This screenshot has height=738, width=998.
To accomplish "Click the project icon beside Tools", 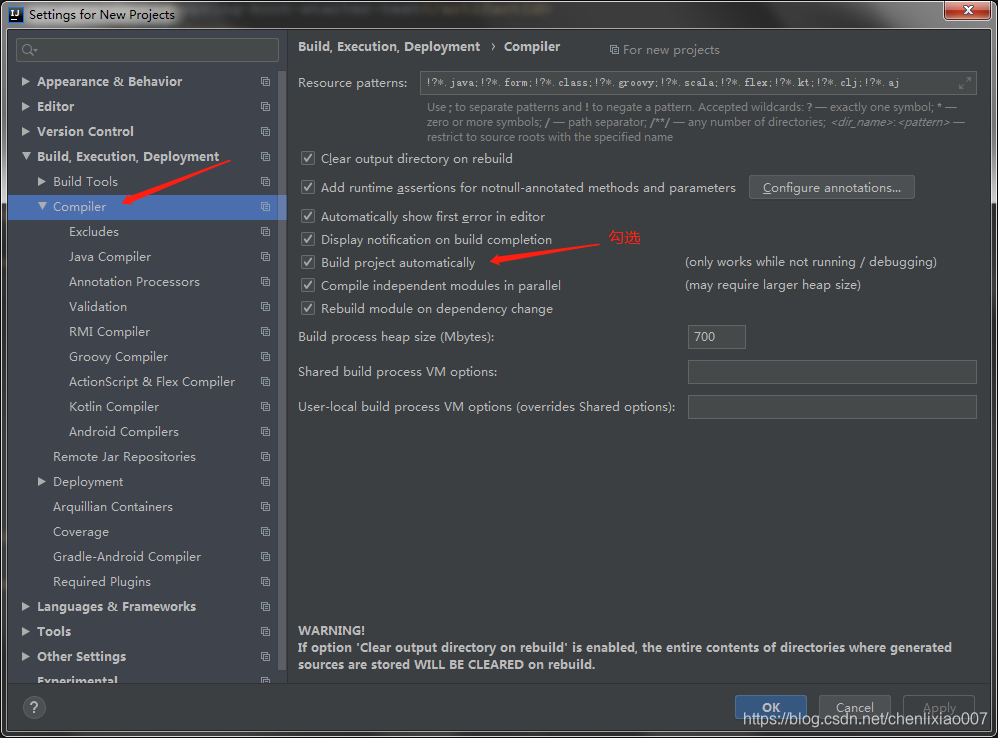I will [265, 632].
